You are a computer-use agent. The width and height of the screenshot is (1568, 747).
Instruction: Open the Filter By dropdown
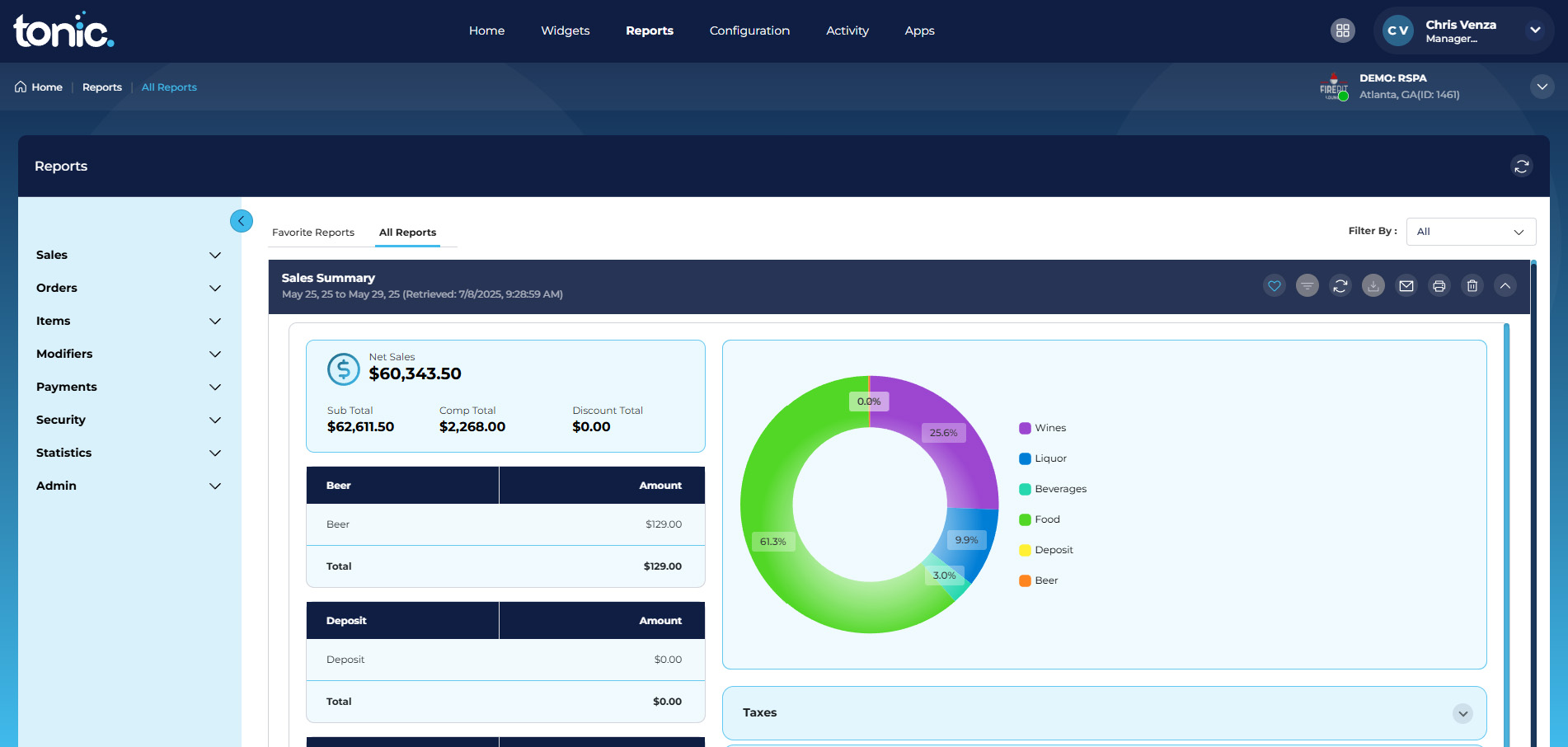click(x=1471, y=232)
